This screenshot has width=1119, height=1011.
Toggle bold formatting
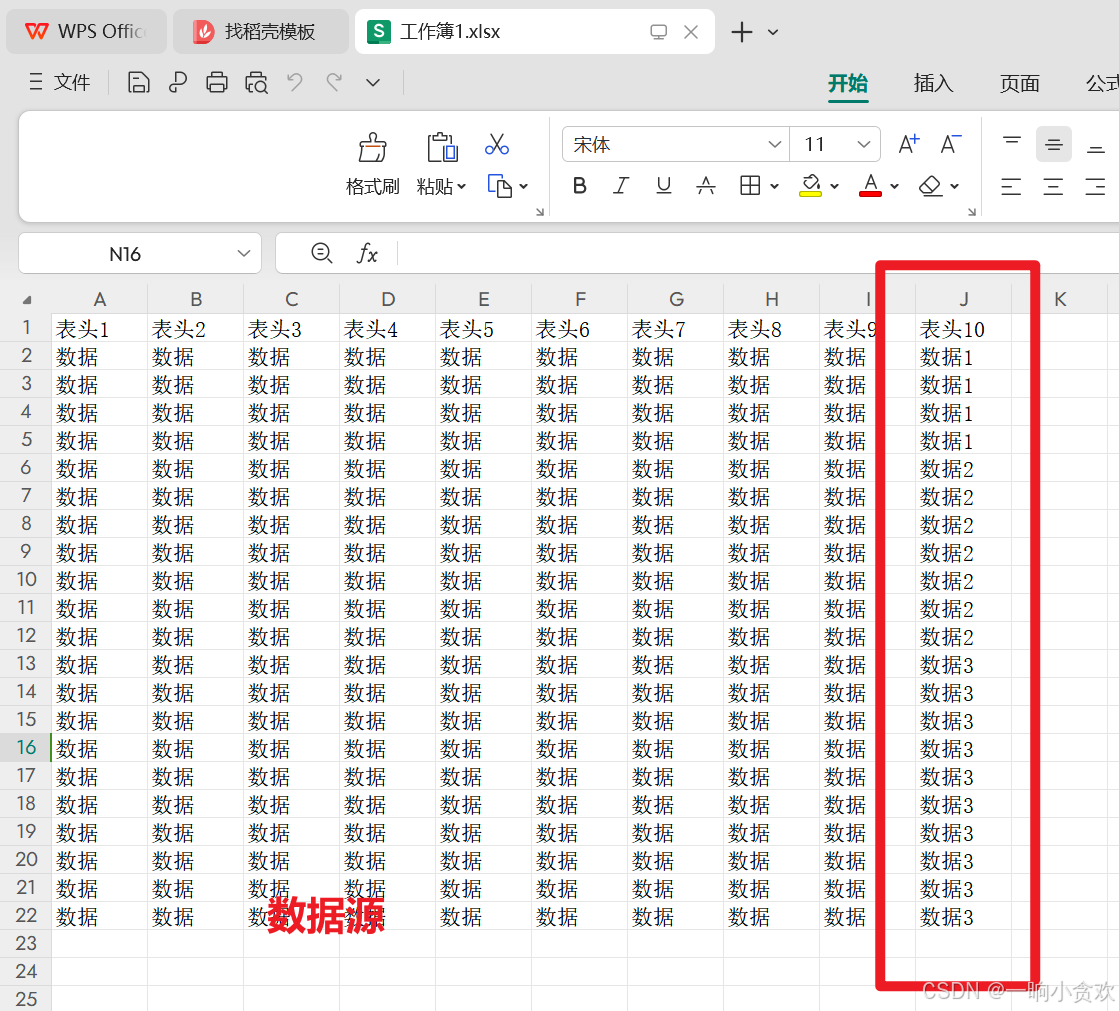click(580, 185)
